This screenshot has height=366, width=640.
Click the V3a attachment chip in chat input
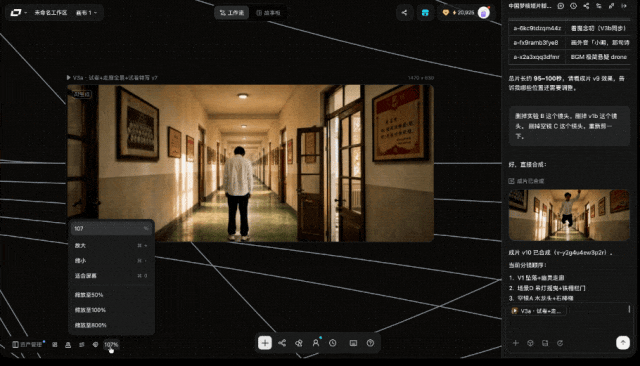[x=538, y=311]
